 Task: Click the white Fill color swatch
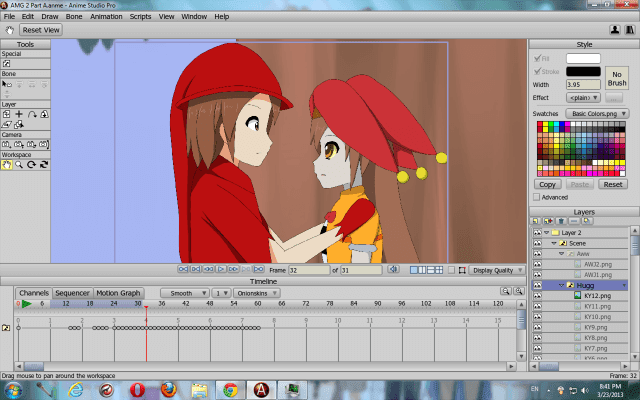pos(583,58)
